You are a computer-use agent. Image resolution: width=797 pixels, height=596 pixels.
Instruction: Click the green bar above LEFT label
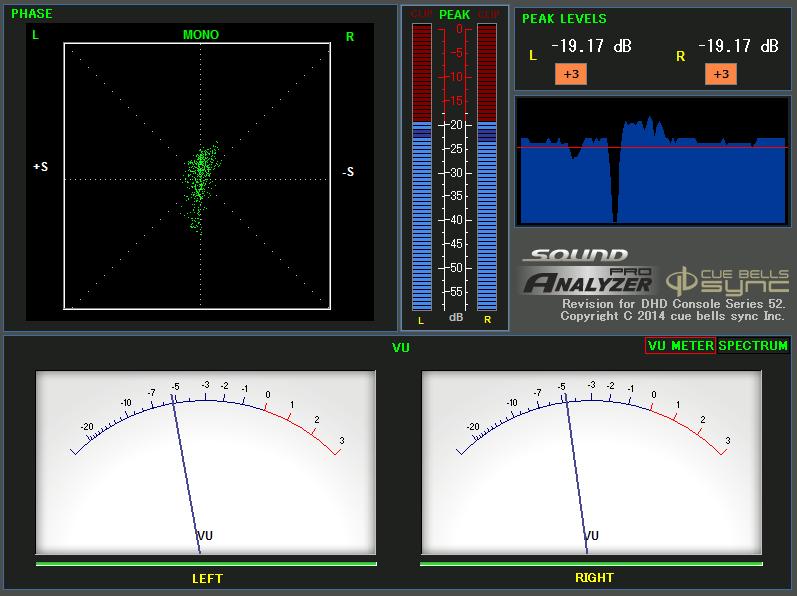pos(206,564)
